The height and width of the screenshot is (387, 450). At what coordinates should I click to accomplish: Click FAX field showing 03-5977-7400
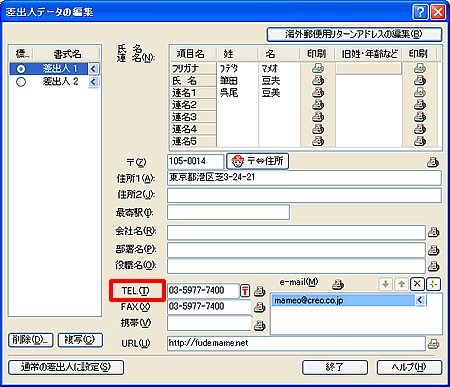[x=209, y=307]
